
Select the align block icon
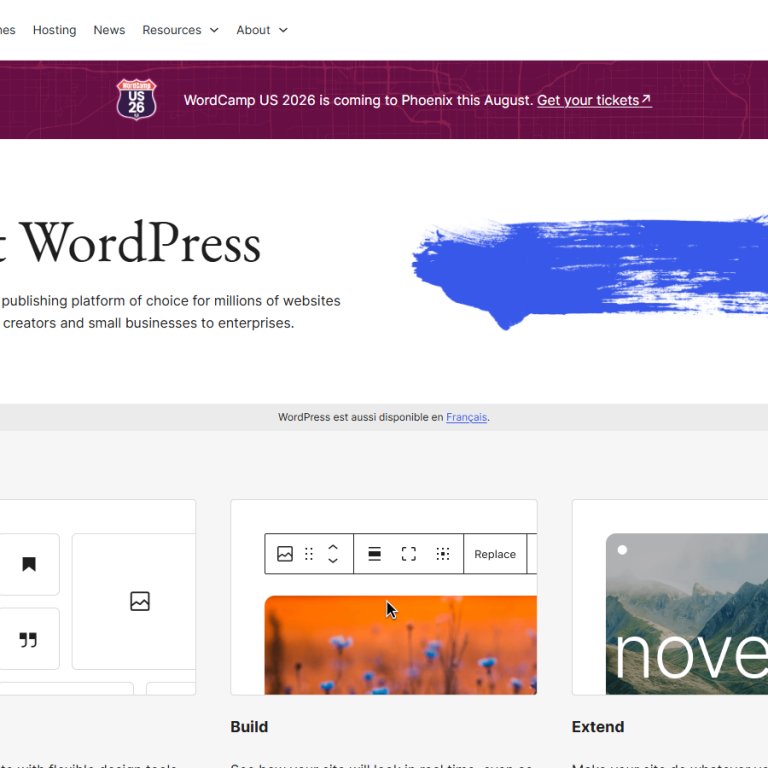(375, 554)
